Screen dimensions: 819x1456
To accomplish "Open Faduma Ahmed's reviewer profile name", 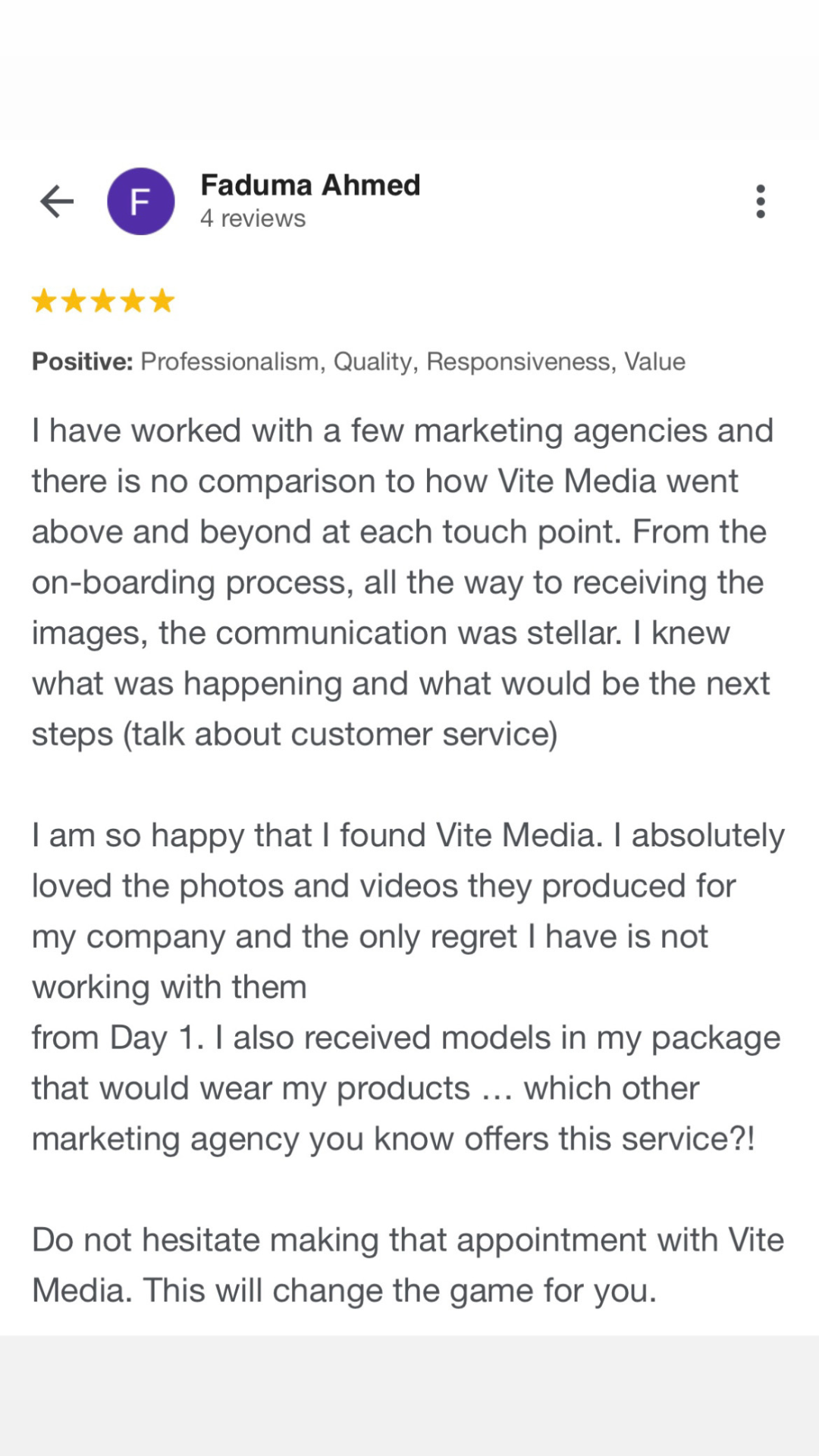I will point(310,185).
